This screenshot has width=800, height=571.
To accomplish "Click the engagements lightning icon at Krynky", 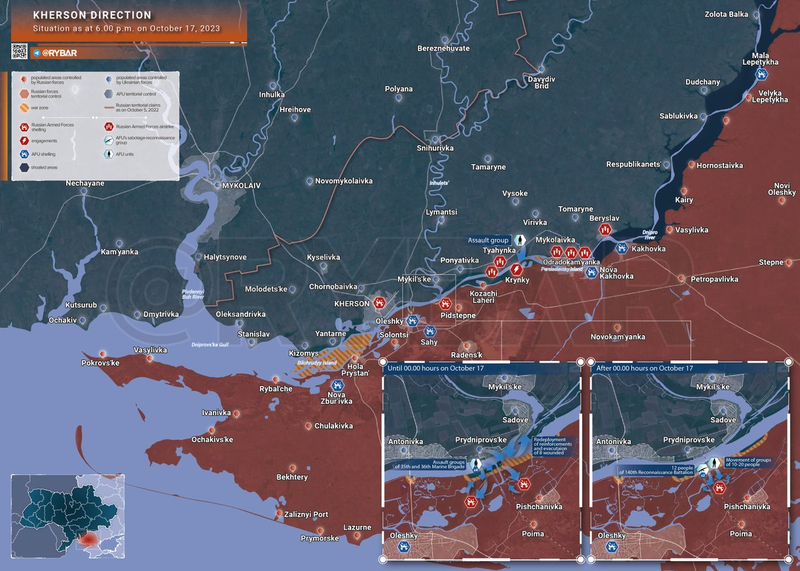I will (x=516, y=268).
